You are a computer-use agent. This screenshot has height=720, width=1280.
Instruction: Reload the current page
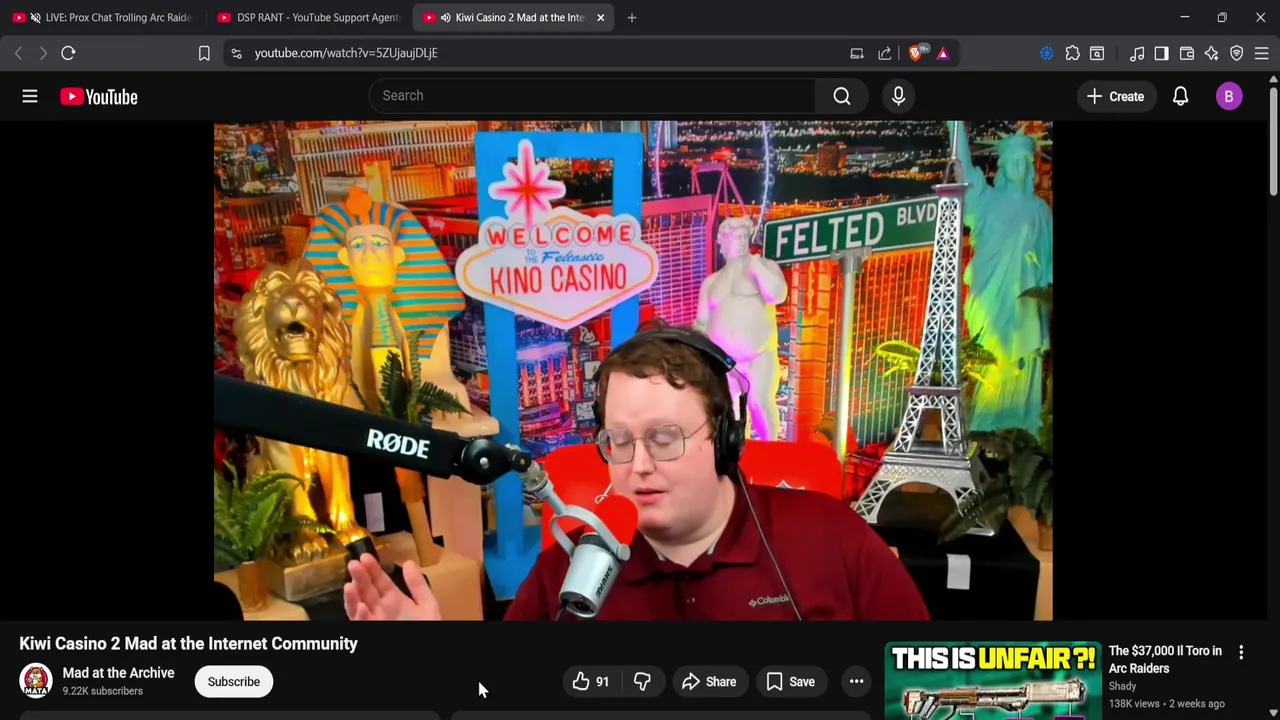coord(68,53)
